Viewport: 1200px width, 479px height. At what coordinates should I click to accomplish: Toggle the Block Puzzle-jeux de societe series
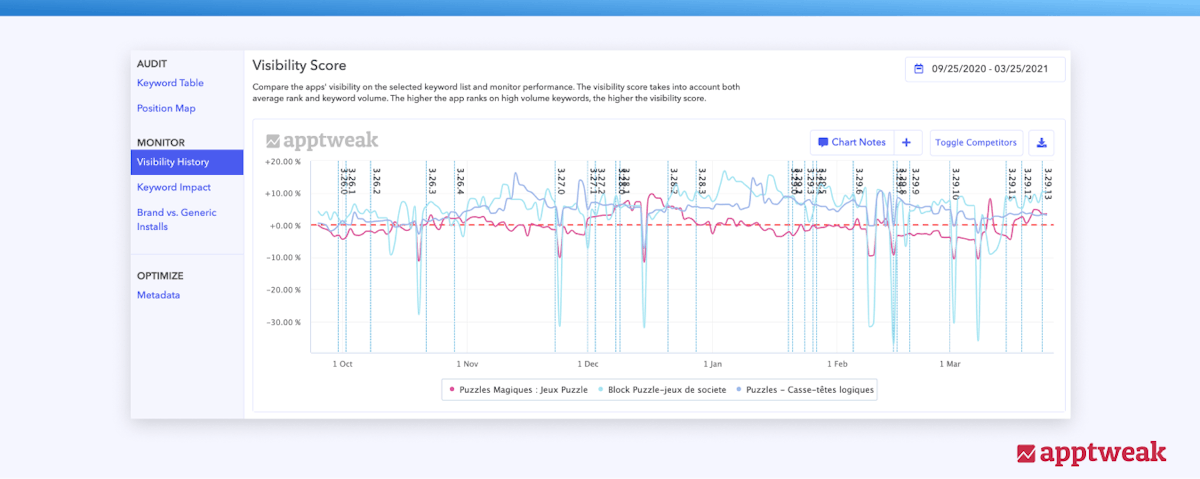click(662, 388)
